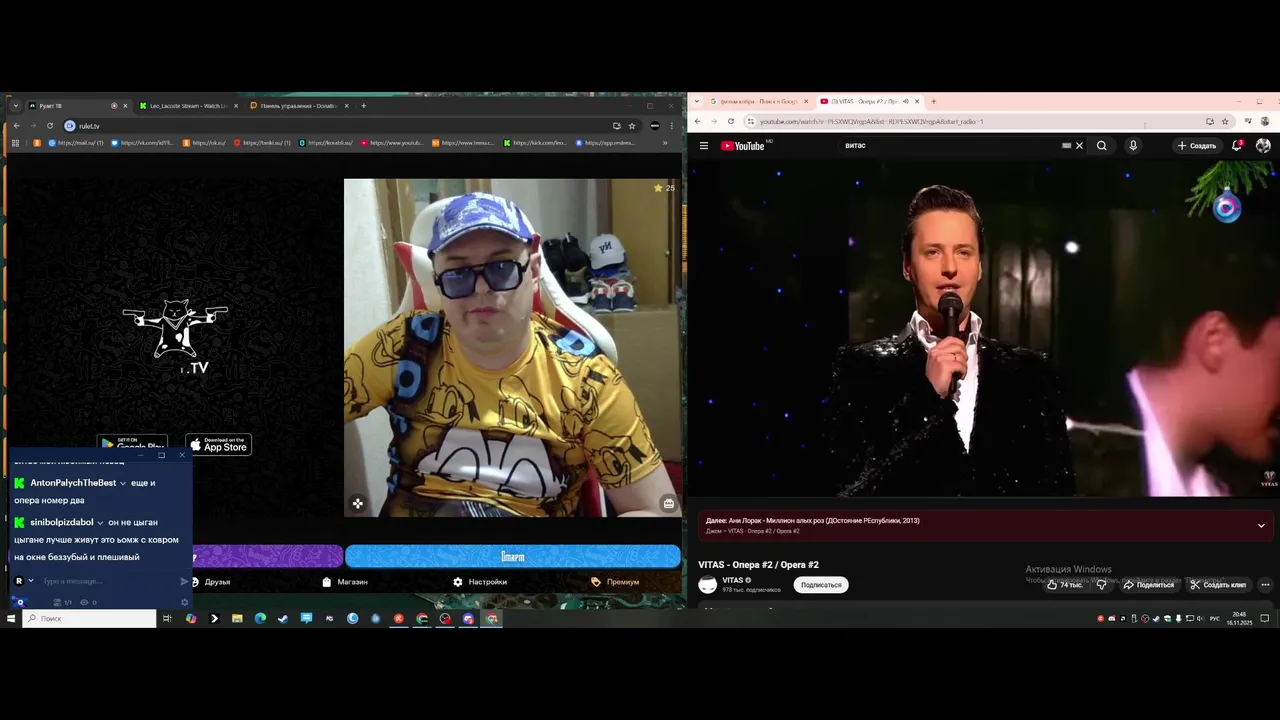
Task: Expand AntonPalychTheBest username dropdown in chat
Action: pos(123,484)
